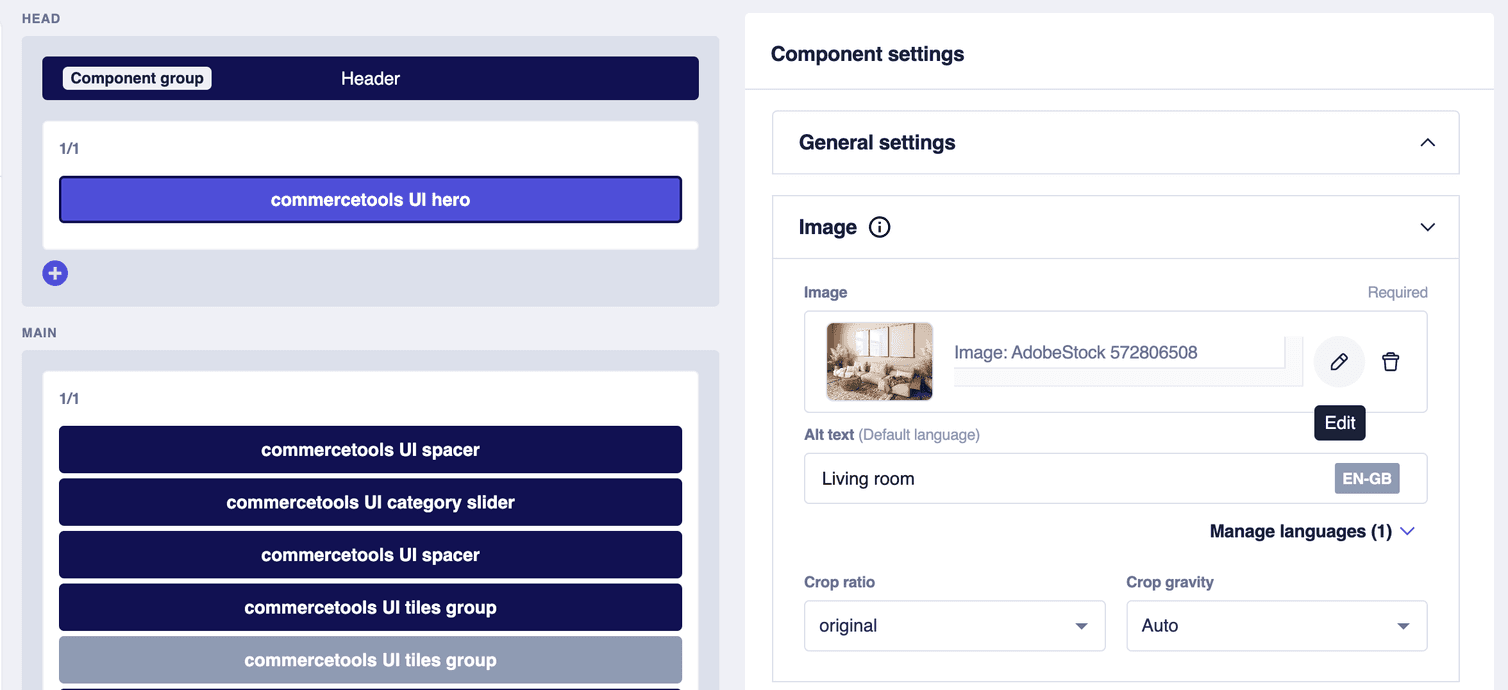Image resolution: width=1508 pixels, height=690 pixels.
Task: Select the commercetools UI hero component
Action: coord(370,199)
